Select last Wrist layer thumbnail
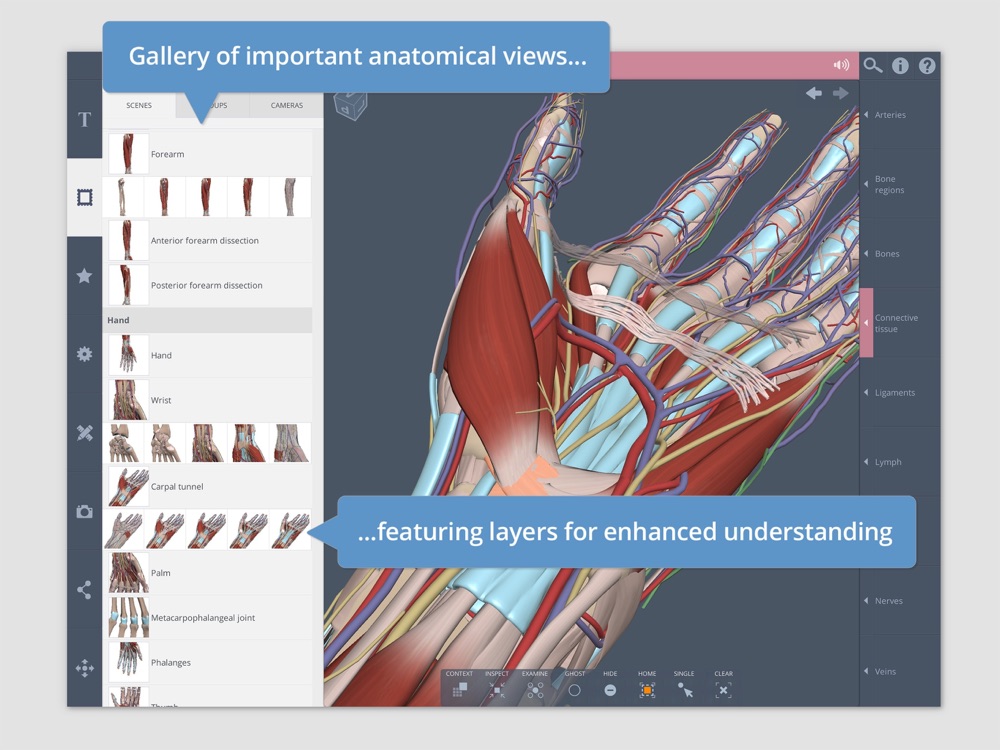 290,443
